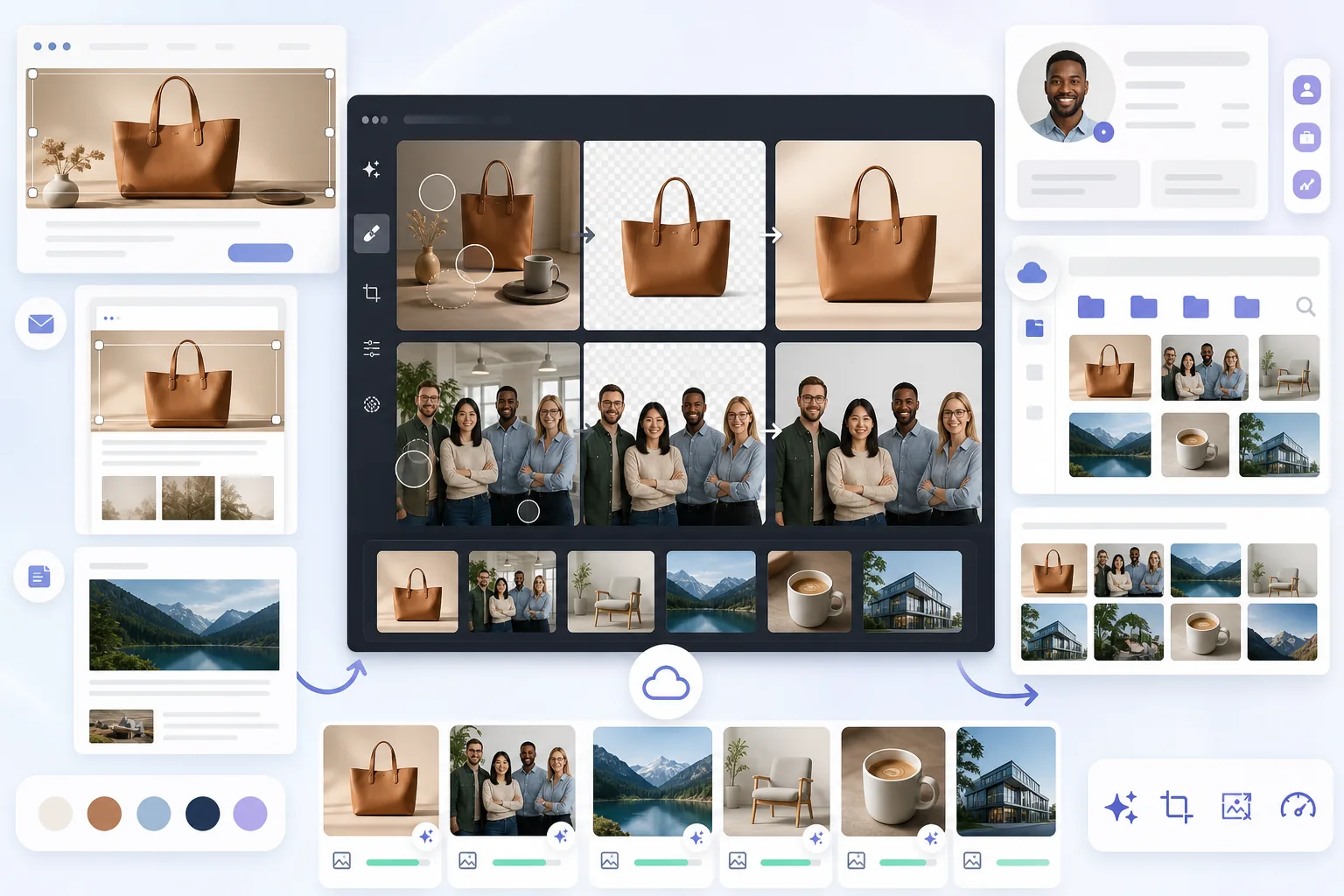Click the blue status badge on the profile avatar
The height and width of the screenshot is (896, 1344).
[x=1104, y=132]
